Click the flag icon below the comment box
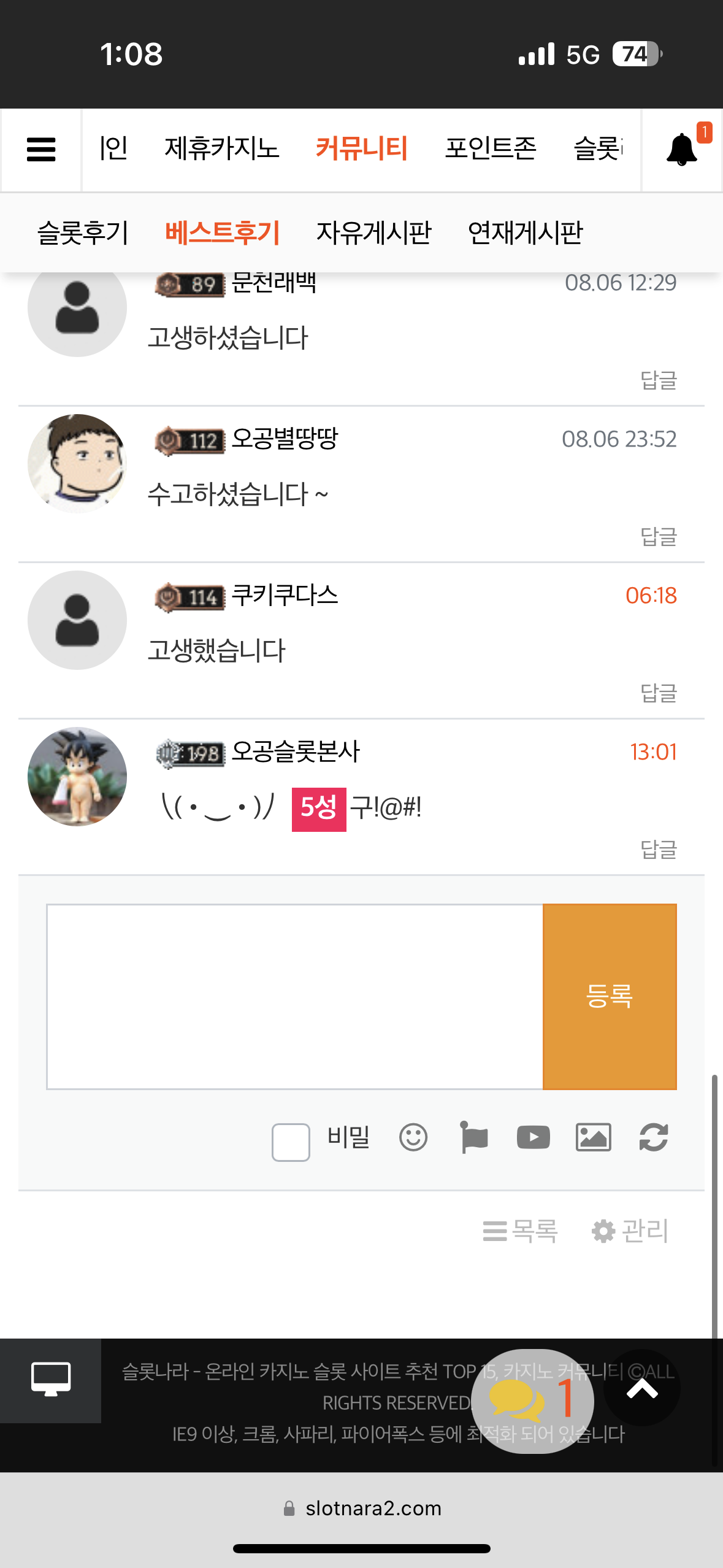The image size is (723, 1568). [x=474, y=1137]
